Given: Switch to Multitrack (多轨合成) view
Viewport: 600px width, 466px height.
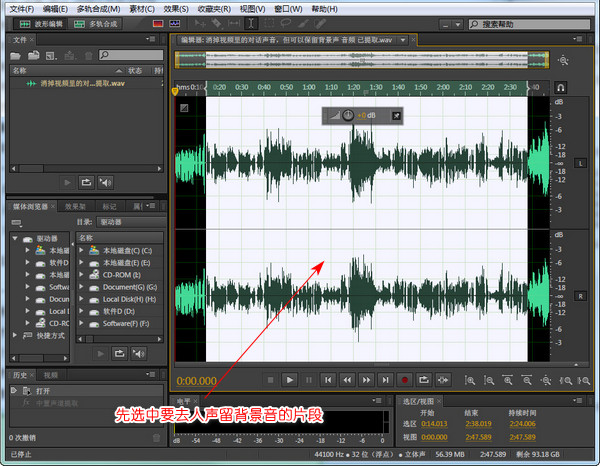Looking at the screenshot, I should pos(95,24).
